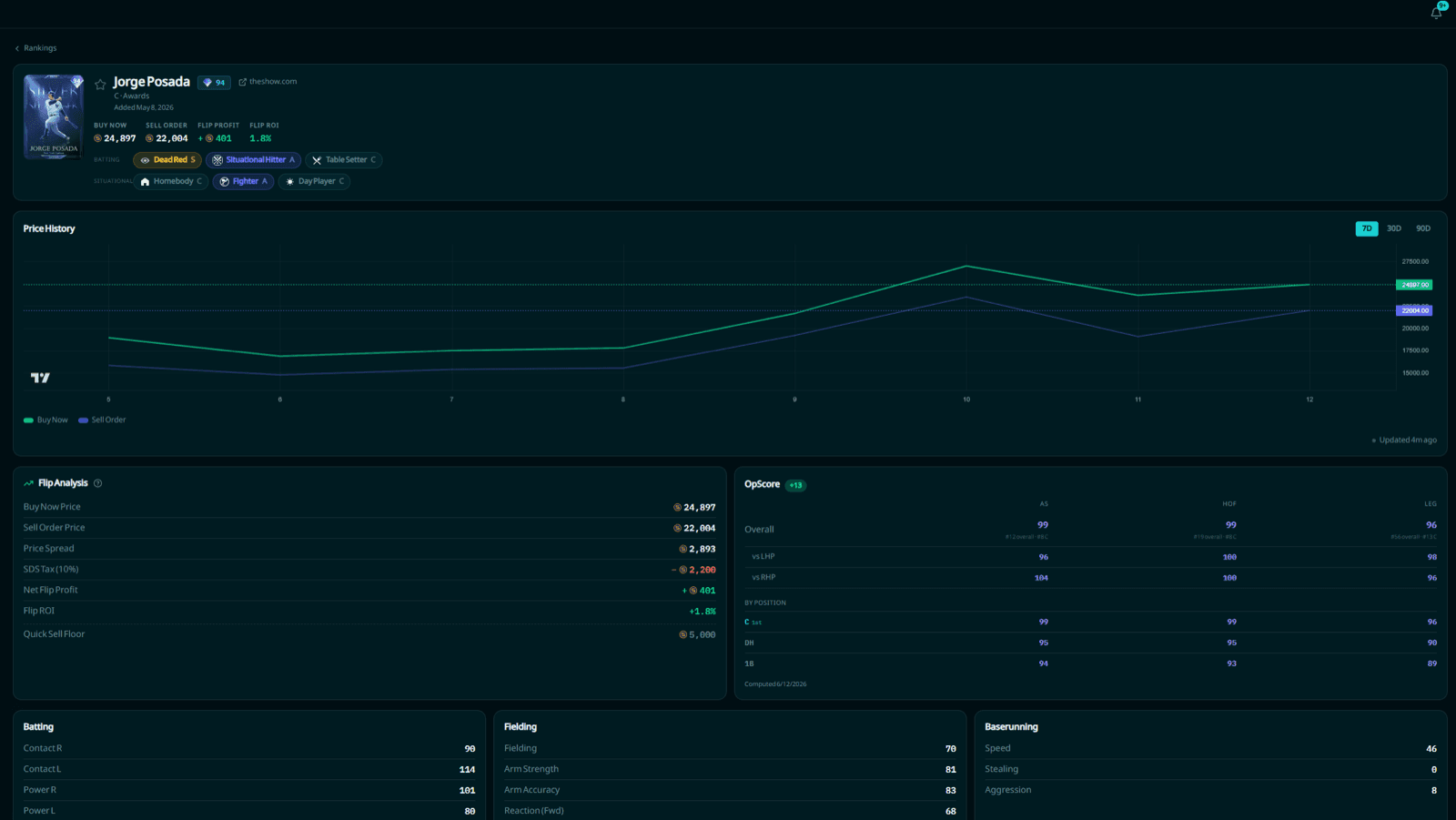Click the C 1st position row
Image resolution: width=1456 pixels, height=820 pixels.
(1090, 622)
